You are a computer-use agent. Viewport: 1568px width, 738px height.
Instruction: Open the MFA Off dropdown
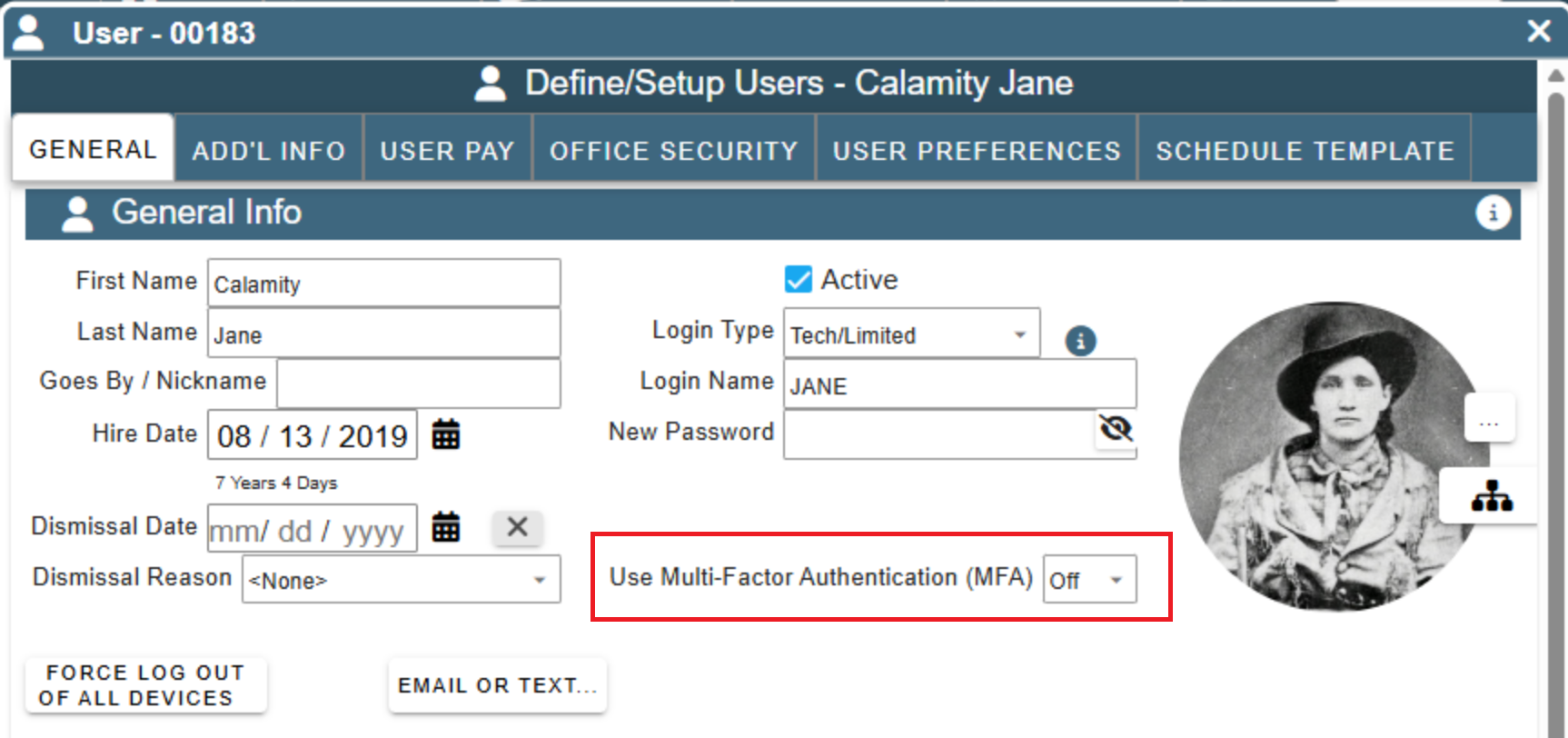1089,580
